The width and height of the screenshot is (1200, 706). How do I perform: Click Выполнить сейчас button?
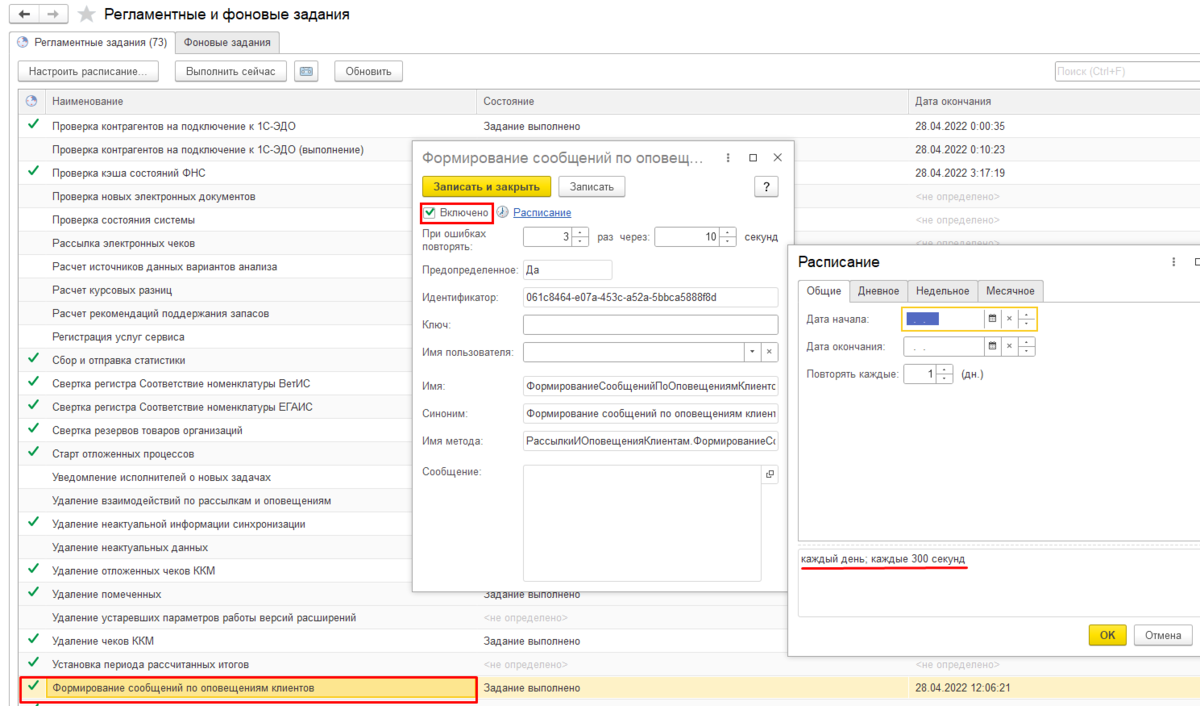(x=231, y=71)
